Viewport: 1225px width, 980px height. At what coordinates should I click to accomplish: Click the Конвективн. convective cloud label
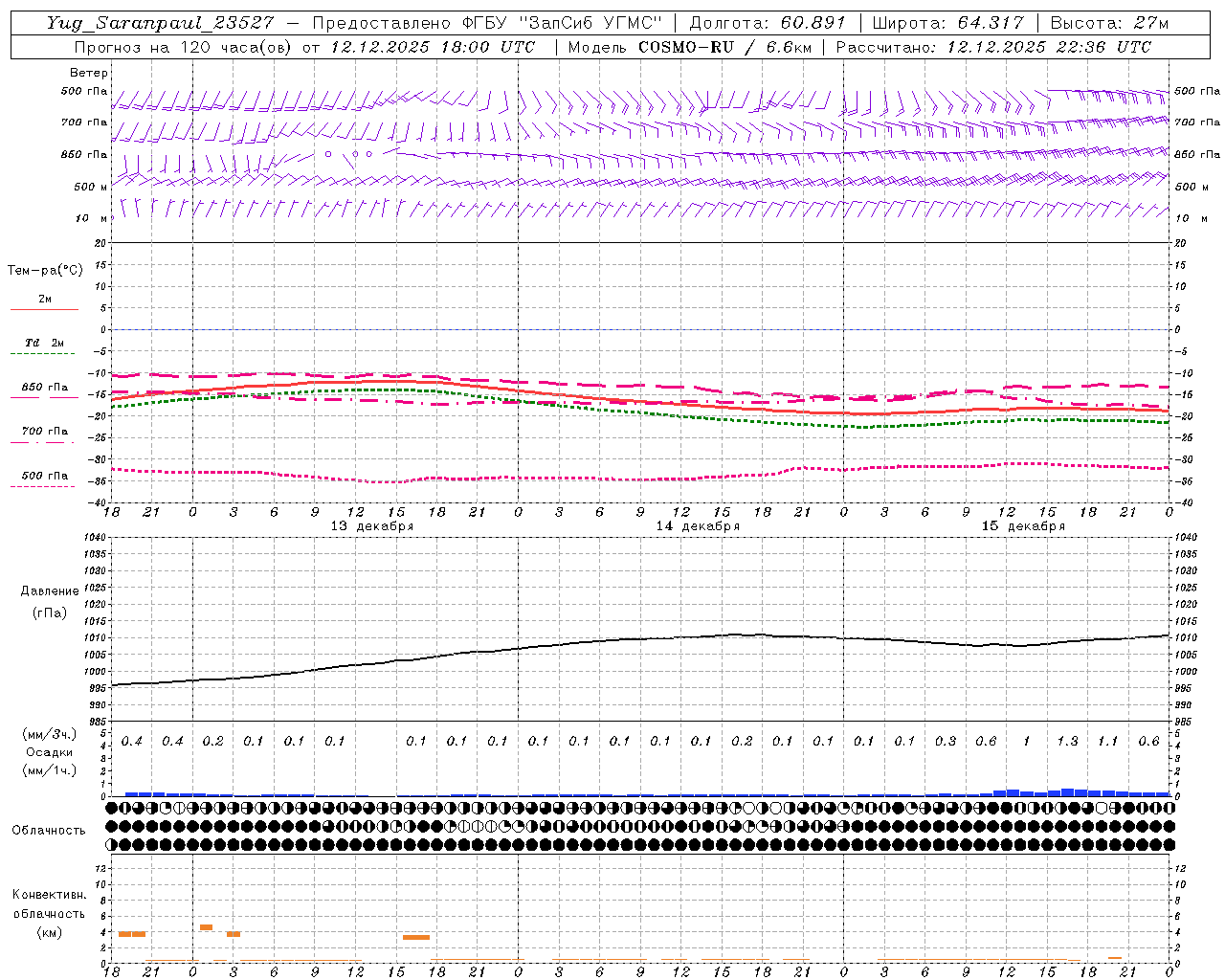[49, 896]
